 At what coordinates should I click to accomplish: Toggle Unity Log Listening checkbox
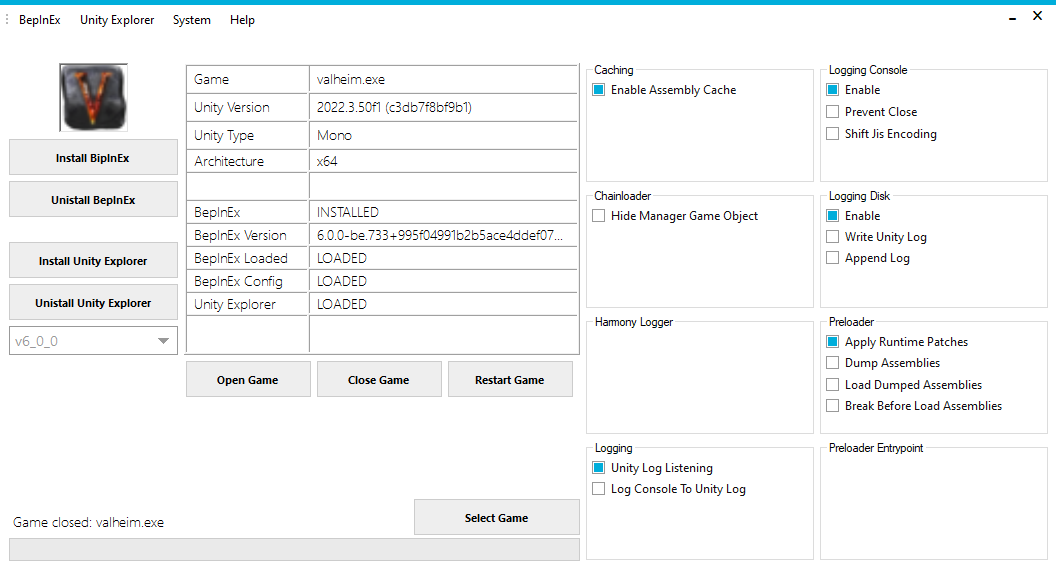click(599, 468)
